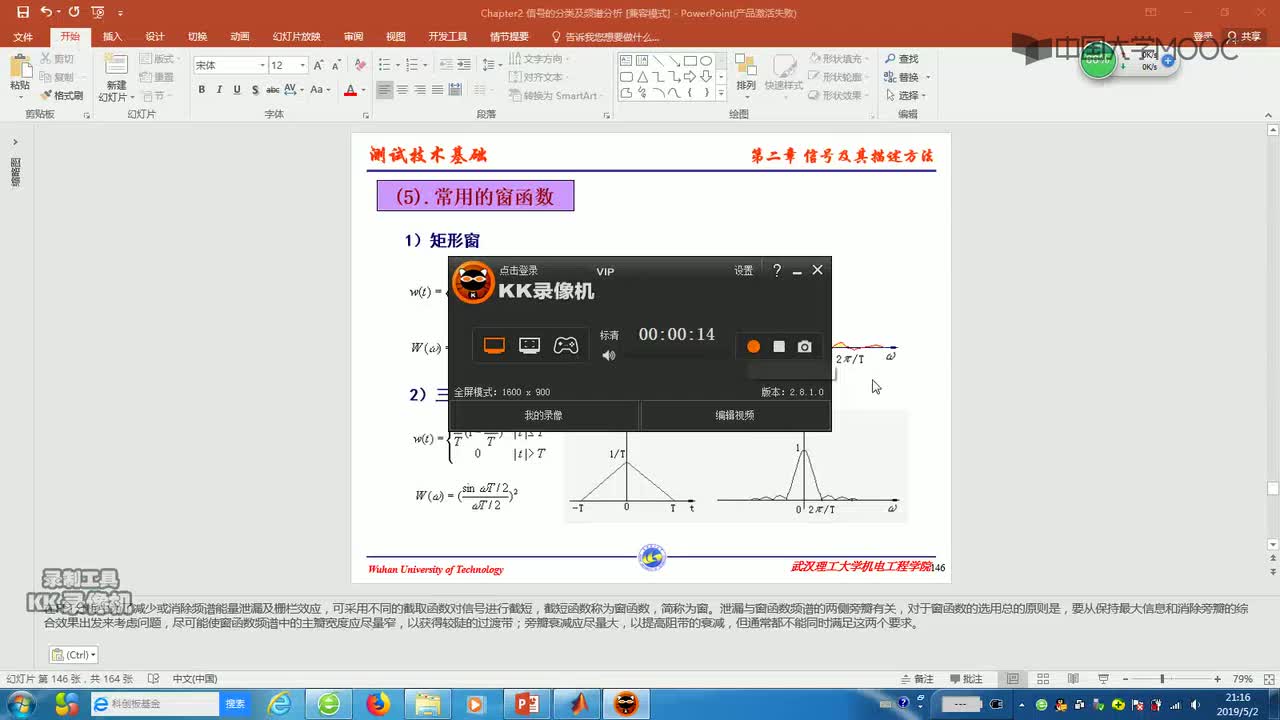Screen dimensions: 1280x720
Task: Stop recording with the square button
Action: [779, 347]
